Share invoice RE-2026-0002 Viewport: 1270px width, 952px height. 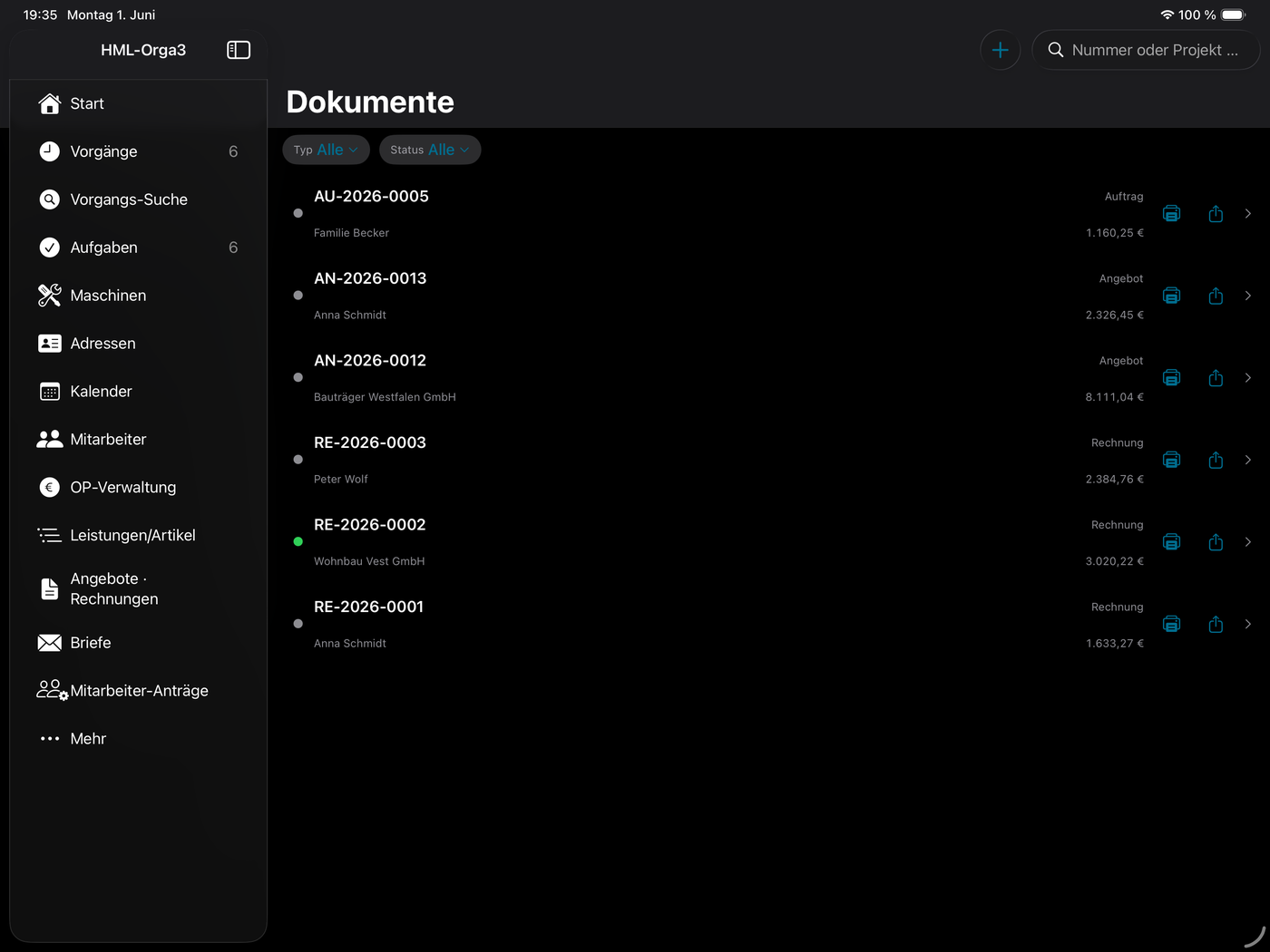1216,542
